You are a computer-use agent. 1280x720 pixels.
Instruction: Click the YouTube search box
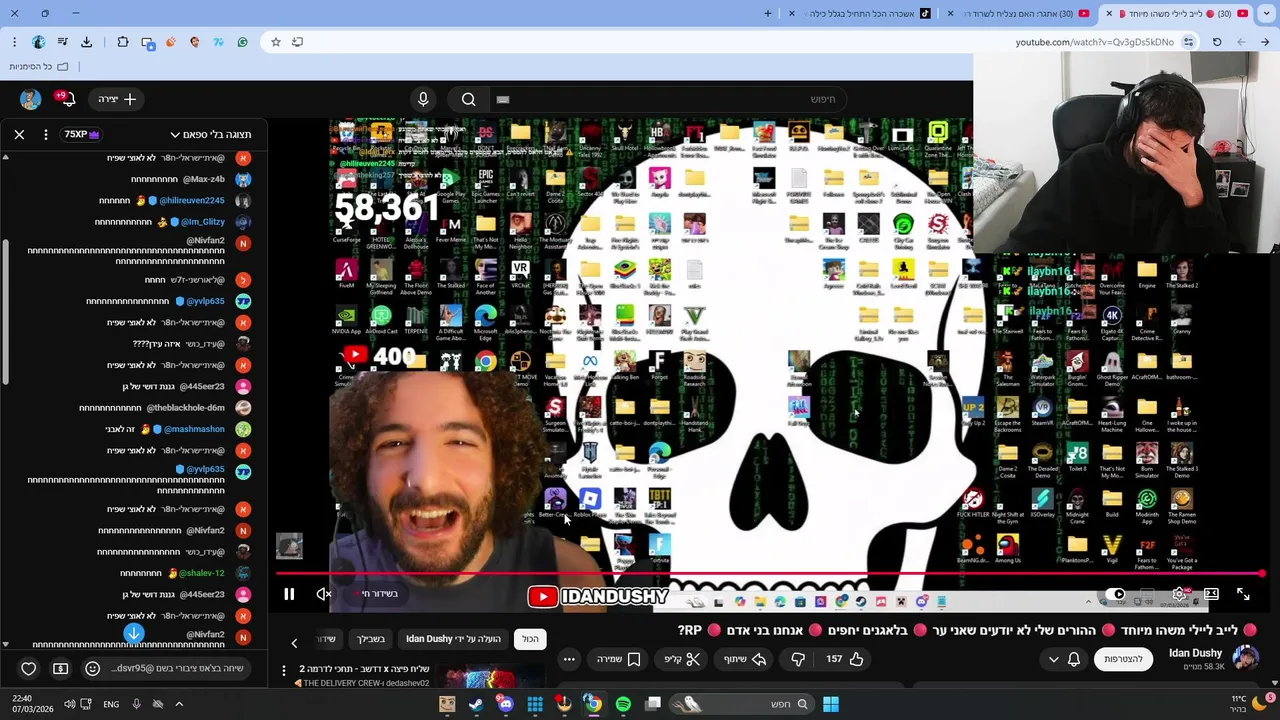[670, 99]
